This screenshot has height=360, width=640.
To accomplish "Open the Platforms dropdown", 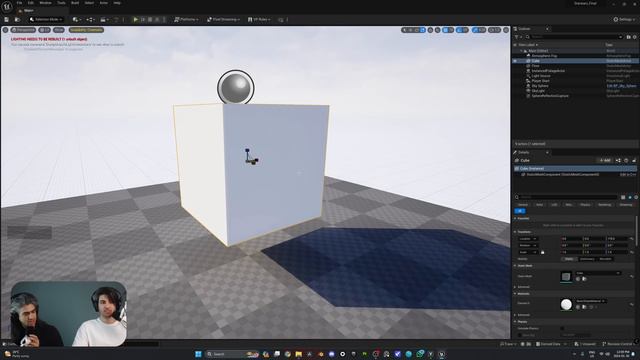I will (x=186, y=19).
